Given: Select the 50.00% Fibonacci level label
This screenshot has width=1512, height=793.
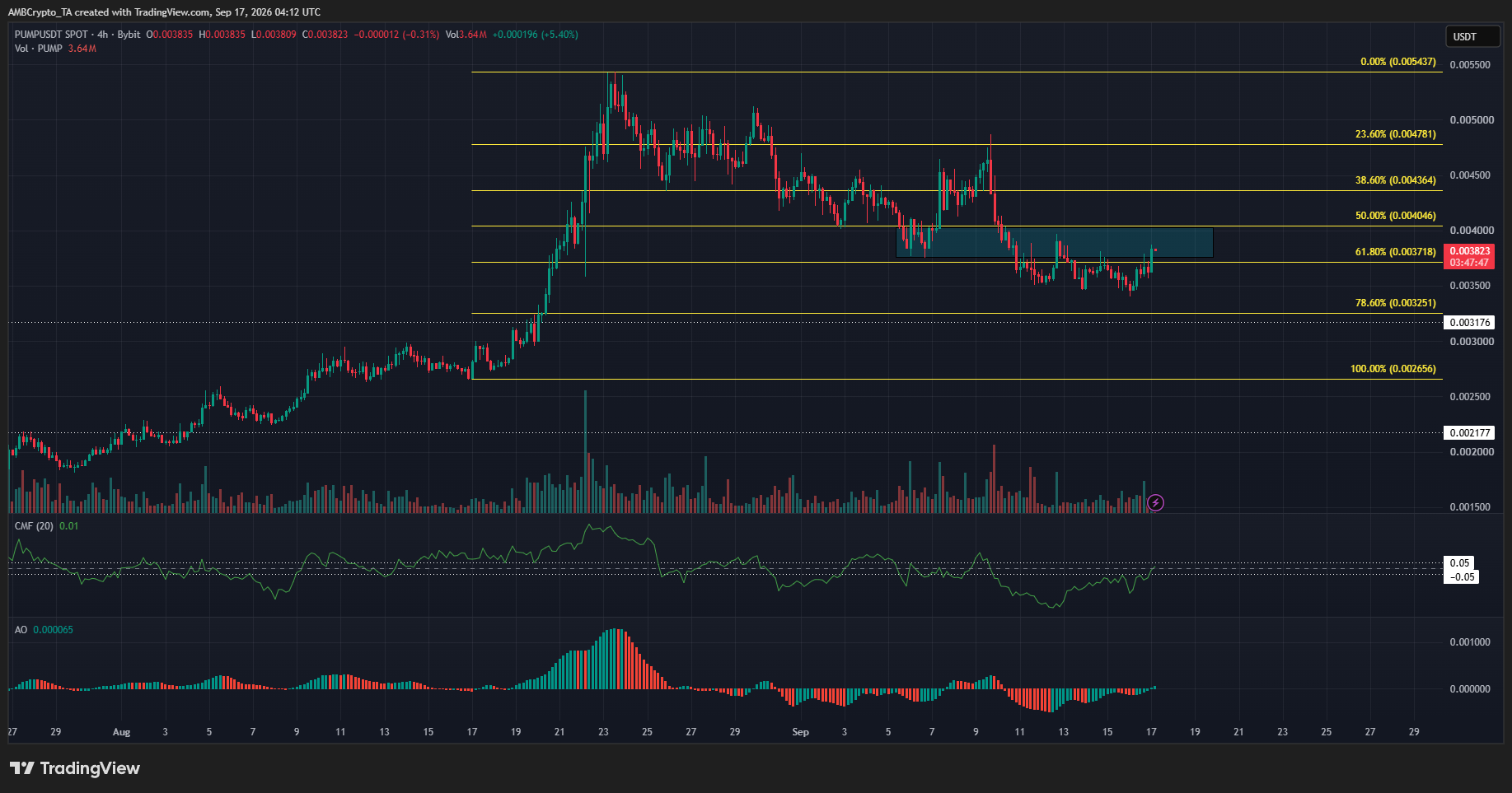Looking at the screenshot, I should [x=1395, y=216].
